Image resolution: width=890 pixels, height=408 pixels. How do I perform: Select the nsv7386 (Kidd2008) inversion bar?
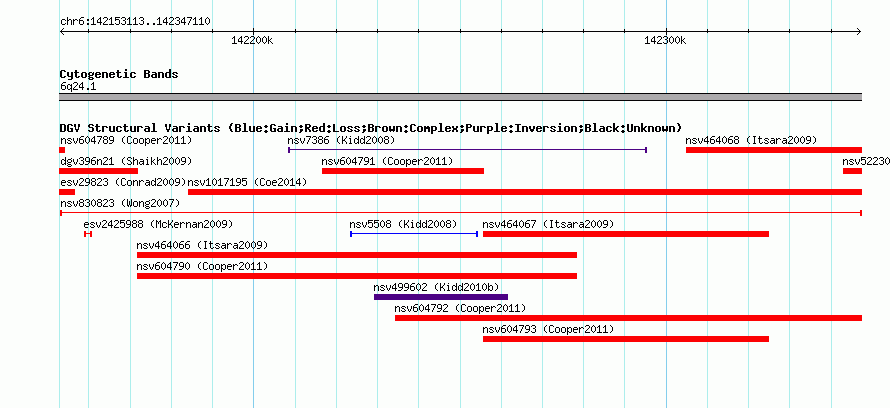[x=467, y=150]
